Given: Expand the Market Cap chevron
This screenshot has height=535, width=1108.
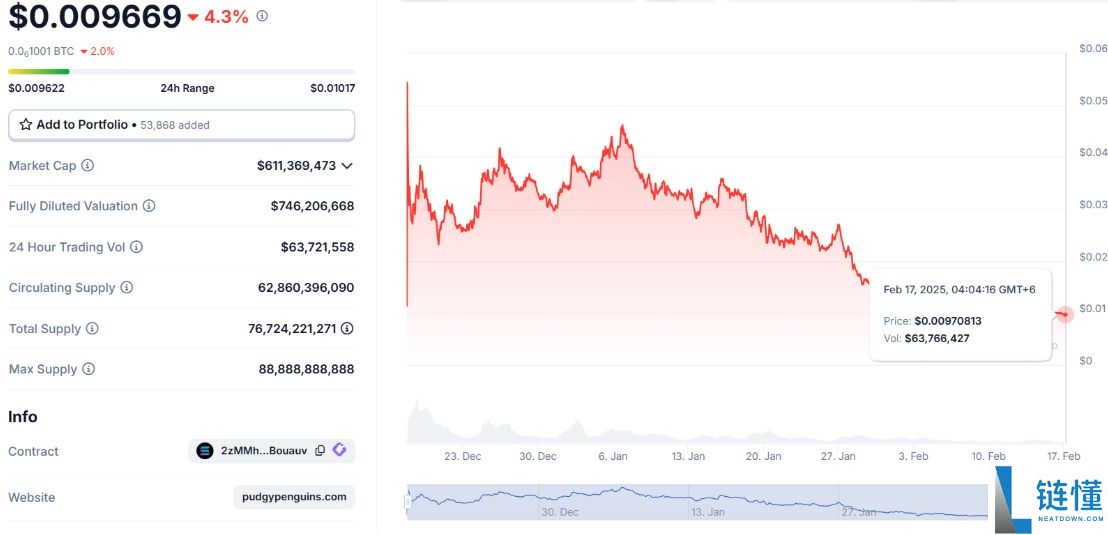Looking at the screenshot, I should click(x=347, y=166).
